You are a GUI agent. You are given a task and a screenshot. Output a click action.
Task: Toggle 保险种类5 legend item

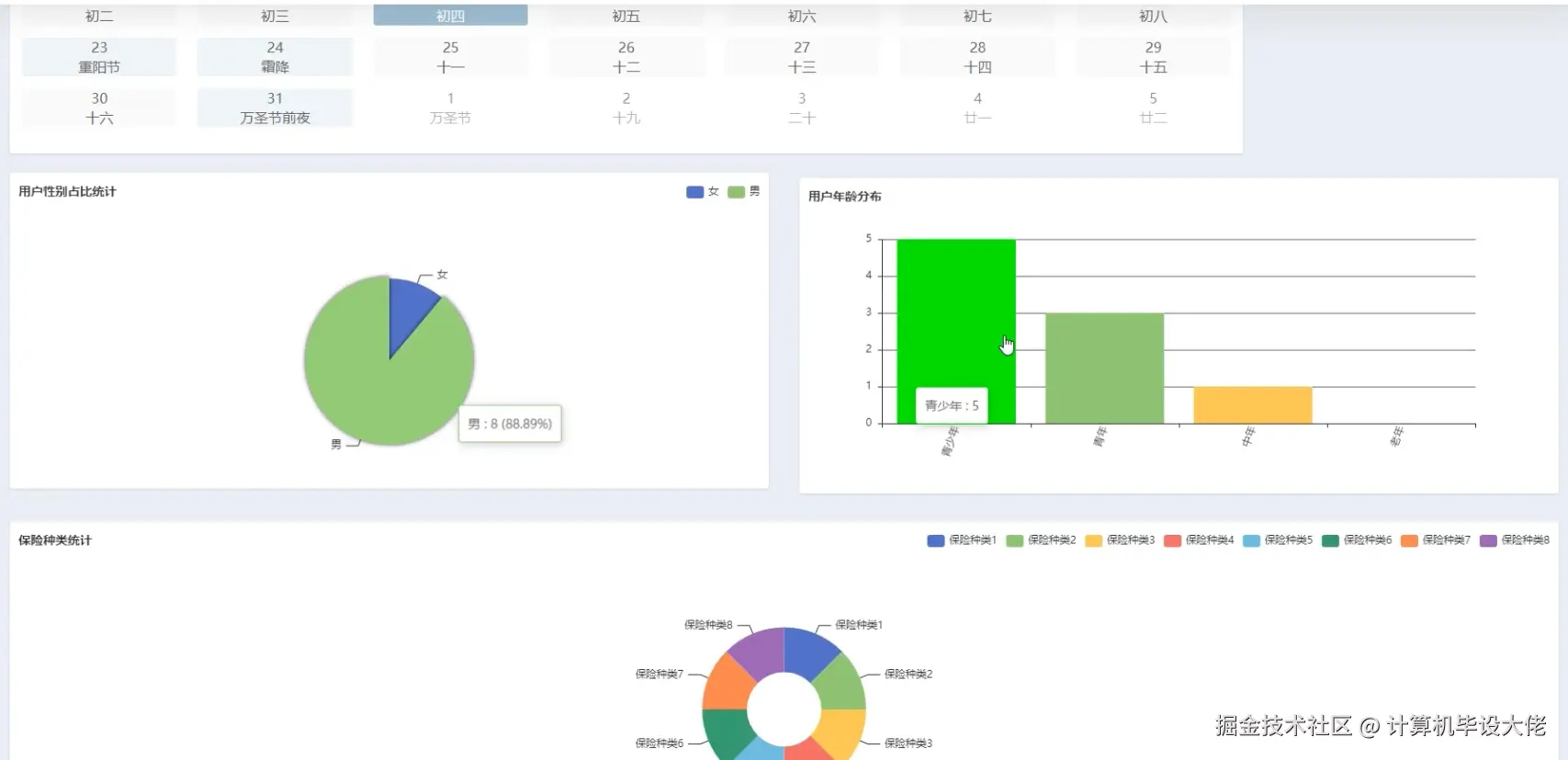1278,540
